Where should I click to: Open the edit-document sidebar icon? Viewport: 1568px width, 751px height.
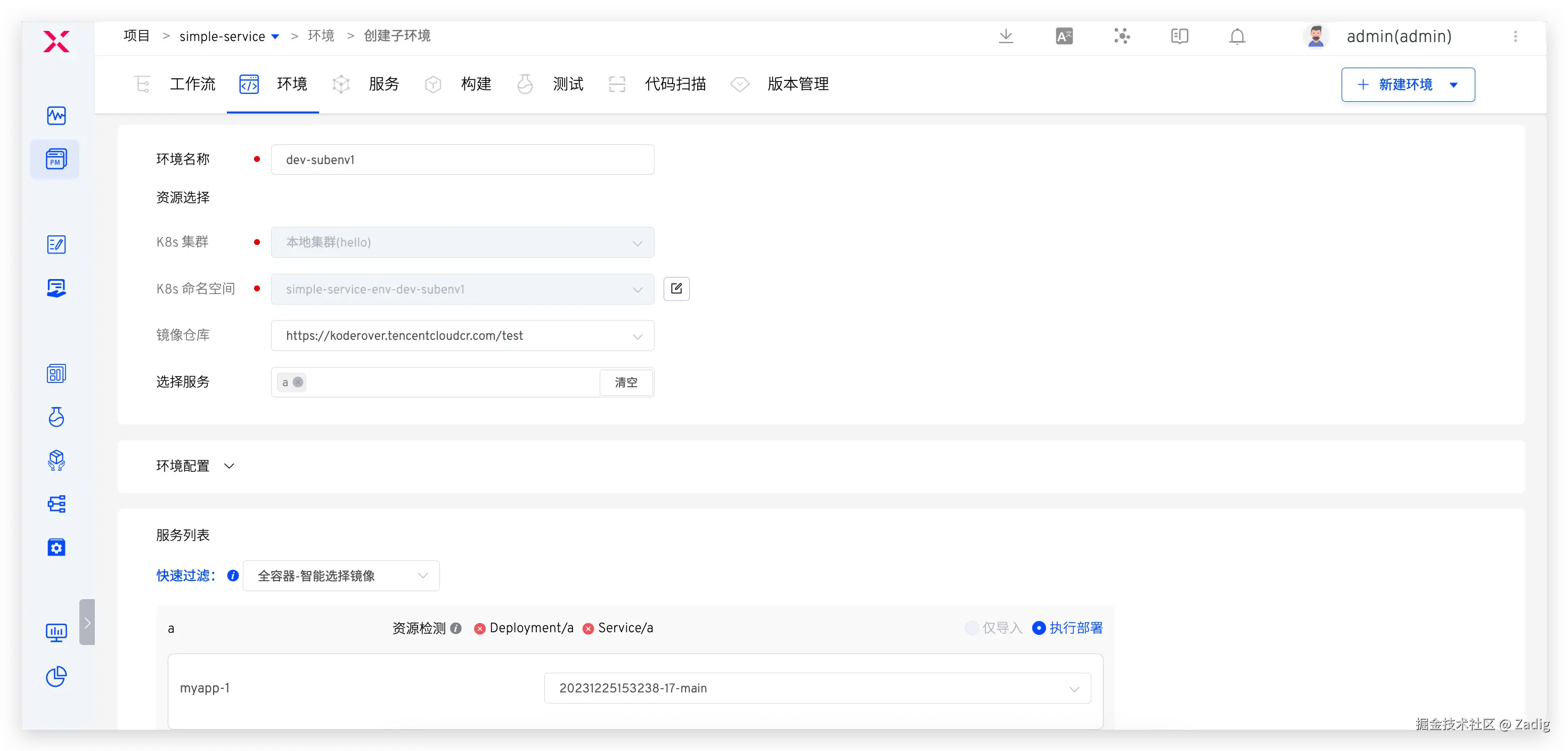pyautogui.click(x=56, y=244)
